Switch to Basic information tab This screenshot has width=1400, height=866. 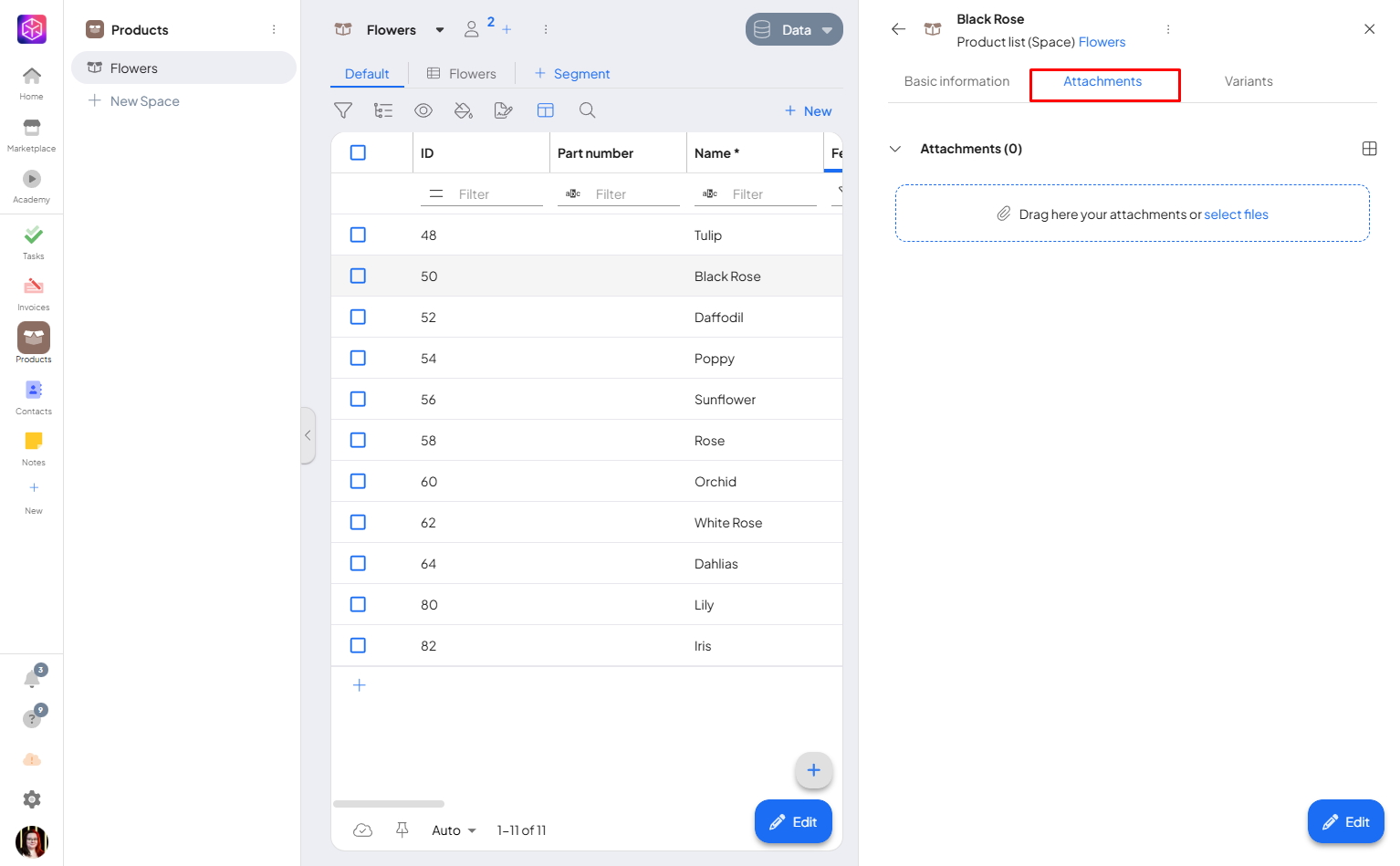tap(956, 81)
